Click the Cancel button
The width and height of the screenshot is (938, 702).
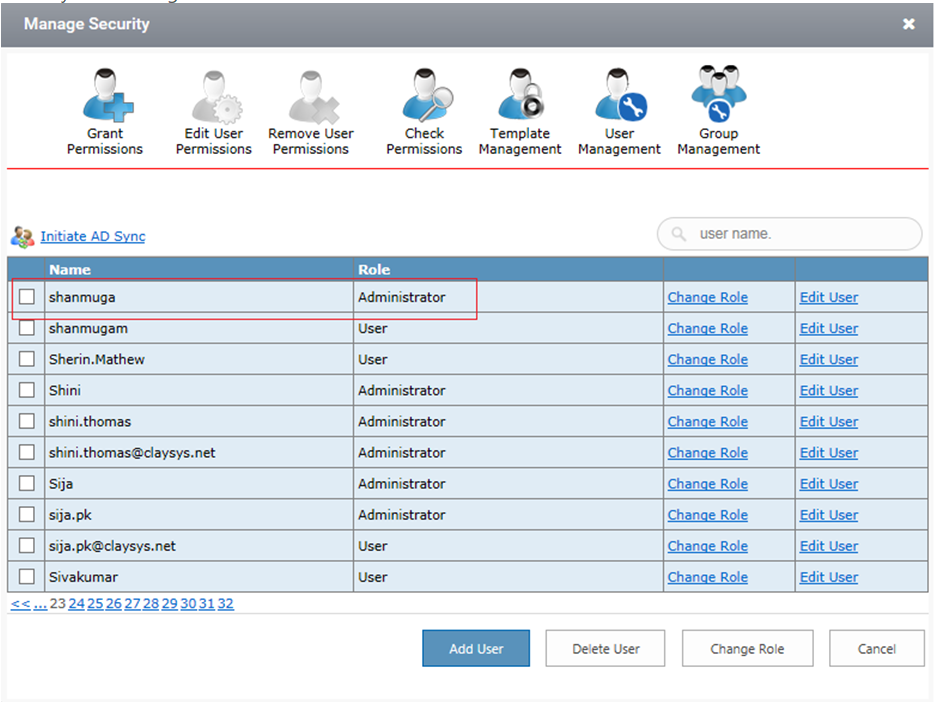pos(877,648)
